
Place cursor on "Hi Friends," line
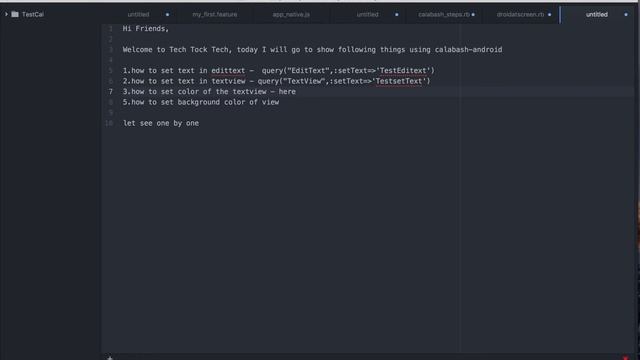pos(146,29)
